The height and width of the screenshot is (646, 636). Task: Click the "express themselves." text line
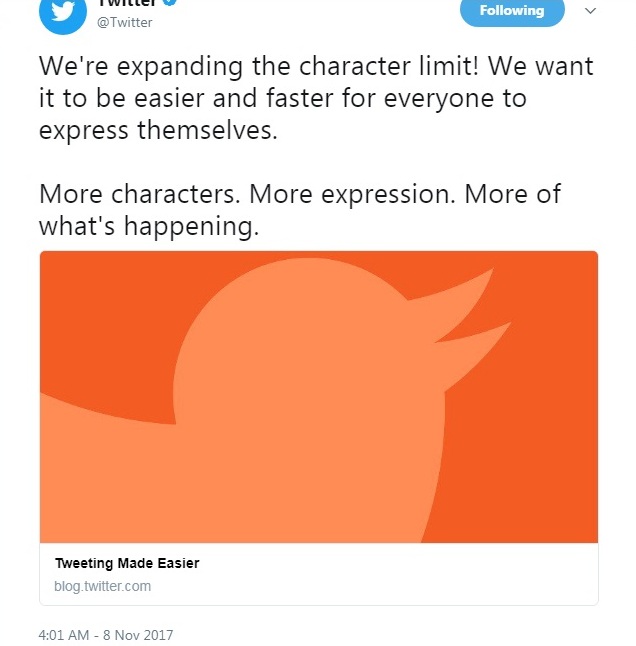click(158, 131)
